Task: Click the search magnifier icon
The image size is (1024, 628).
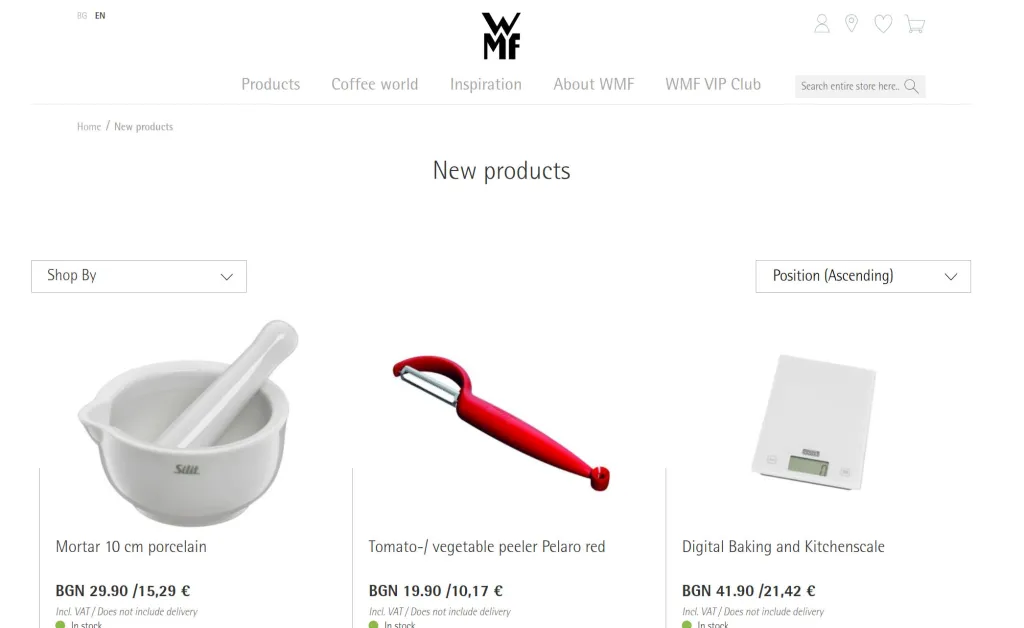Action: (x=912, y=86)
